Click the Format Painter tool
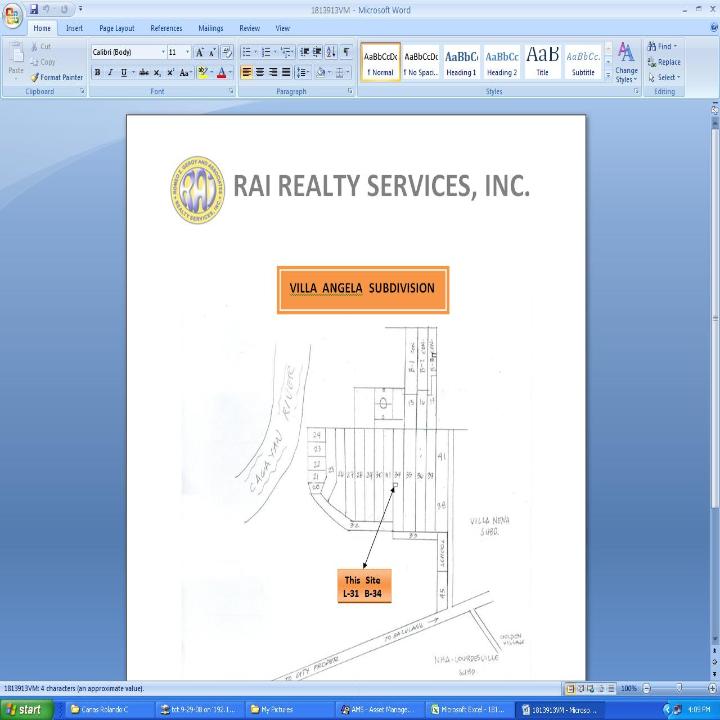Screen dimensions: 720x720 click(x=57, y=77)
